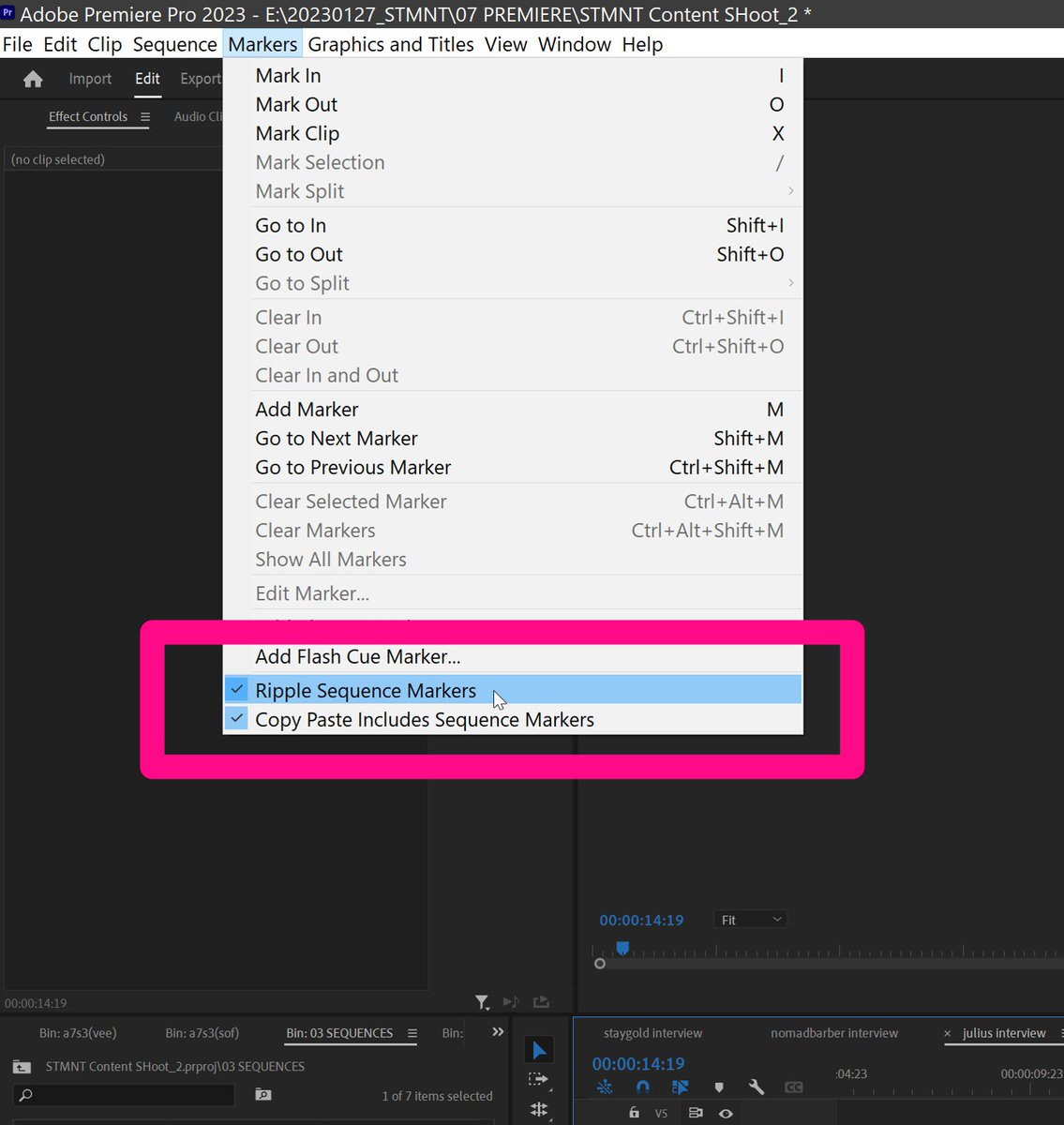This screenshot has width=1064, height=1125.
Task: Open the Edit menu in menu bar
Action: (60, 44)
